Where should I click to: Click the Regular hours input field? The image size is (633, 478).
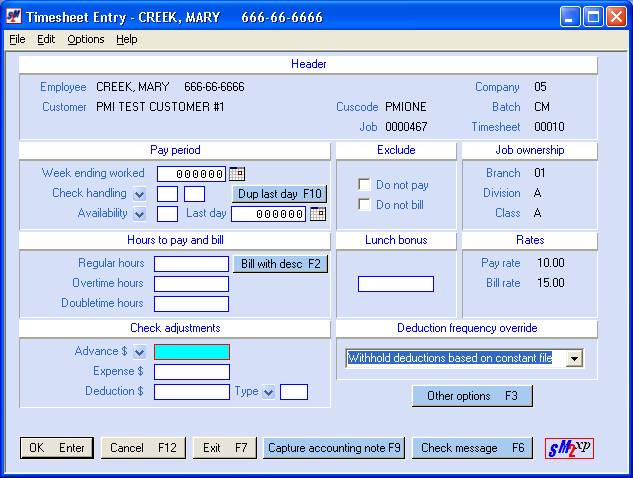pos(191,264)
